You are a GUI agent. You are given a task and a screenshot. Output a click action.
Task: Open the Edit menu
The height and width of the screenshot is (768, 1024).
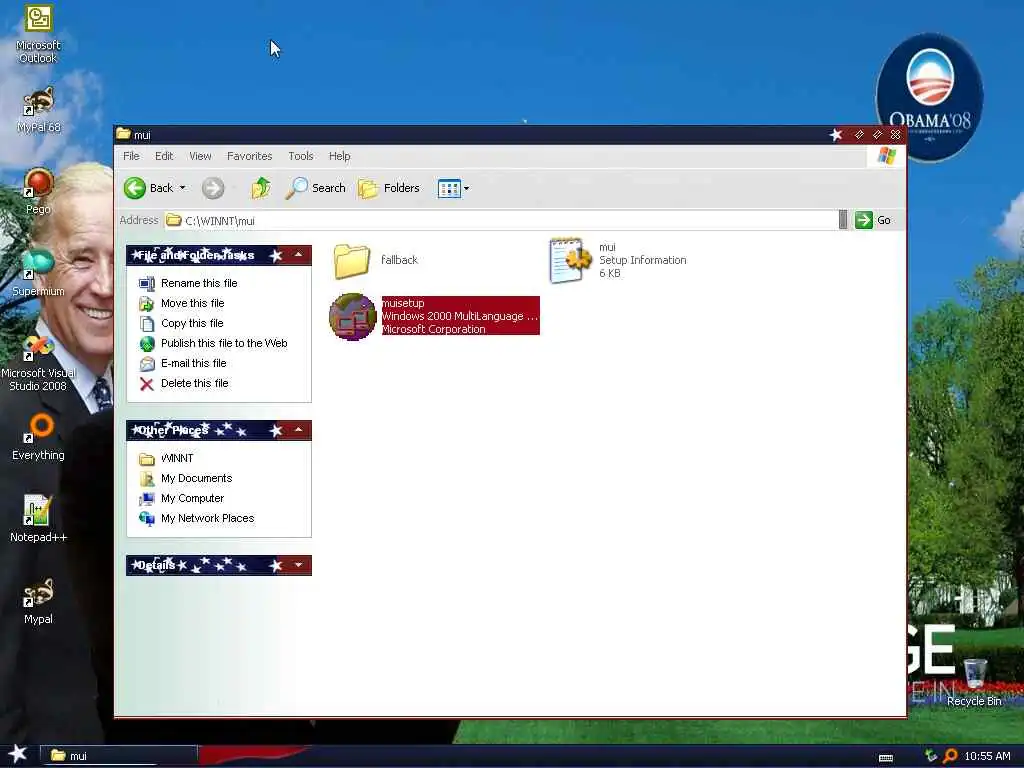point(164,156)
